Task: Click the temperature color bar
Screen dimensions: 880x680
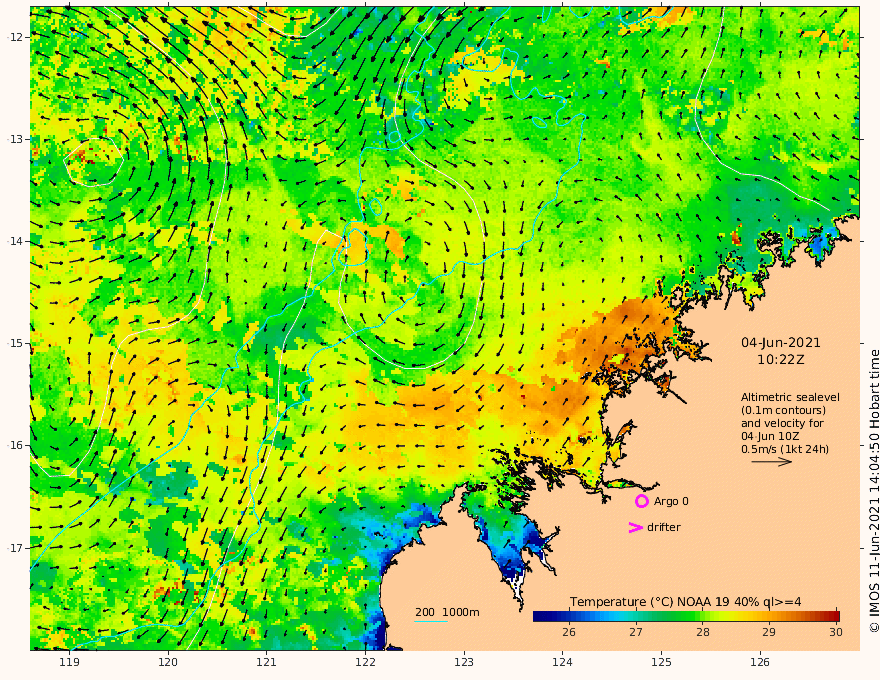Action: (686, 616)
